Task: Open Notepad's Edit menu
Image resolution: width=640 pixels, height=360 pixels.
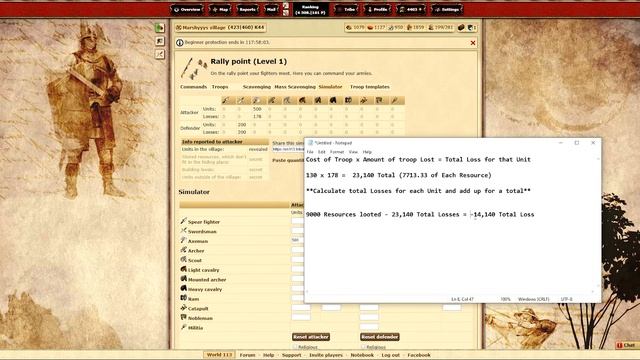Action: [322, 152]
